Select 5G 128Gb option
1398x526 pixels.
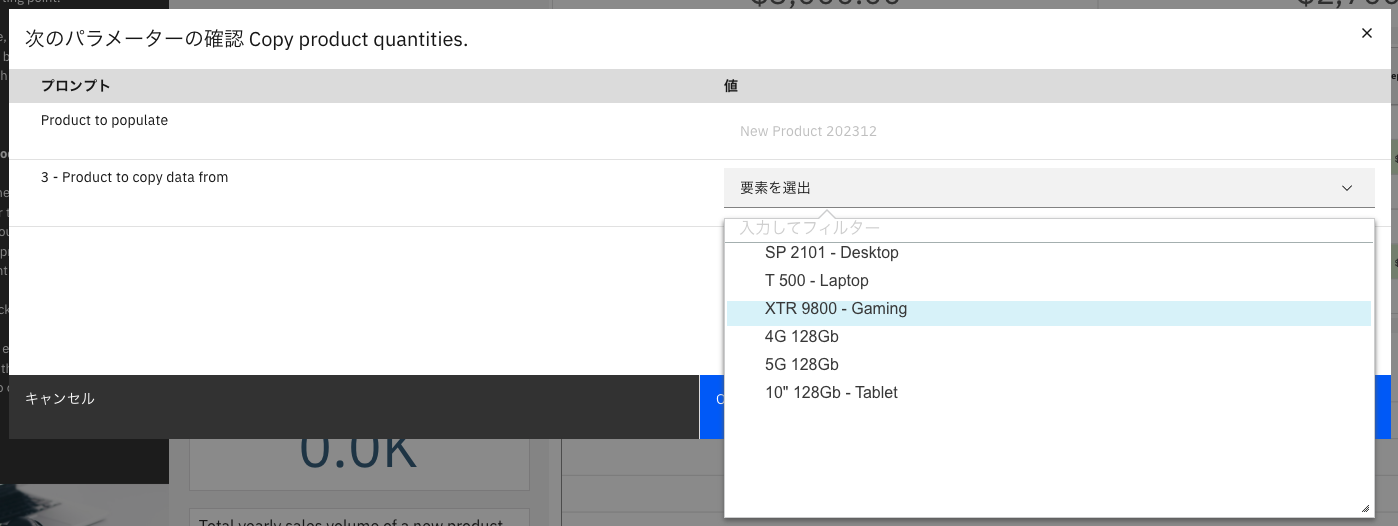click(1049, 365)
